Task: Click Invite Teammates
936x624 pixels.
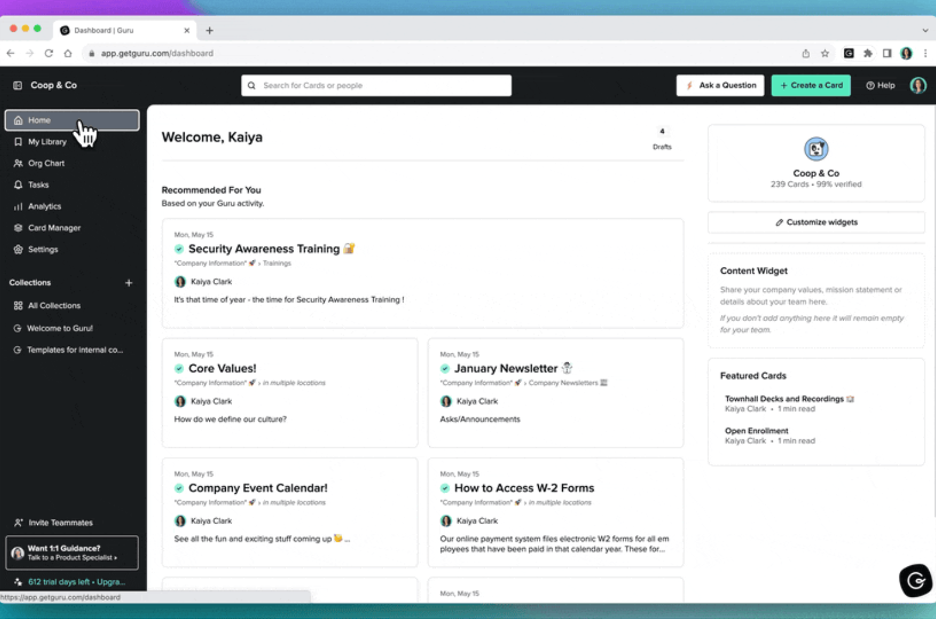Action: click(60, 522)
